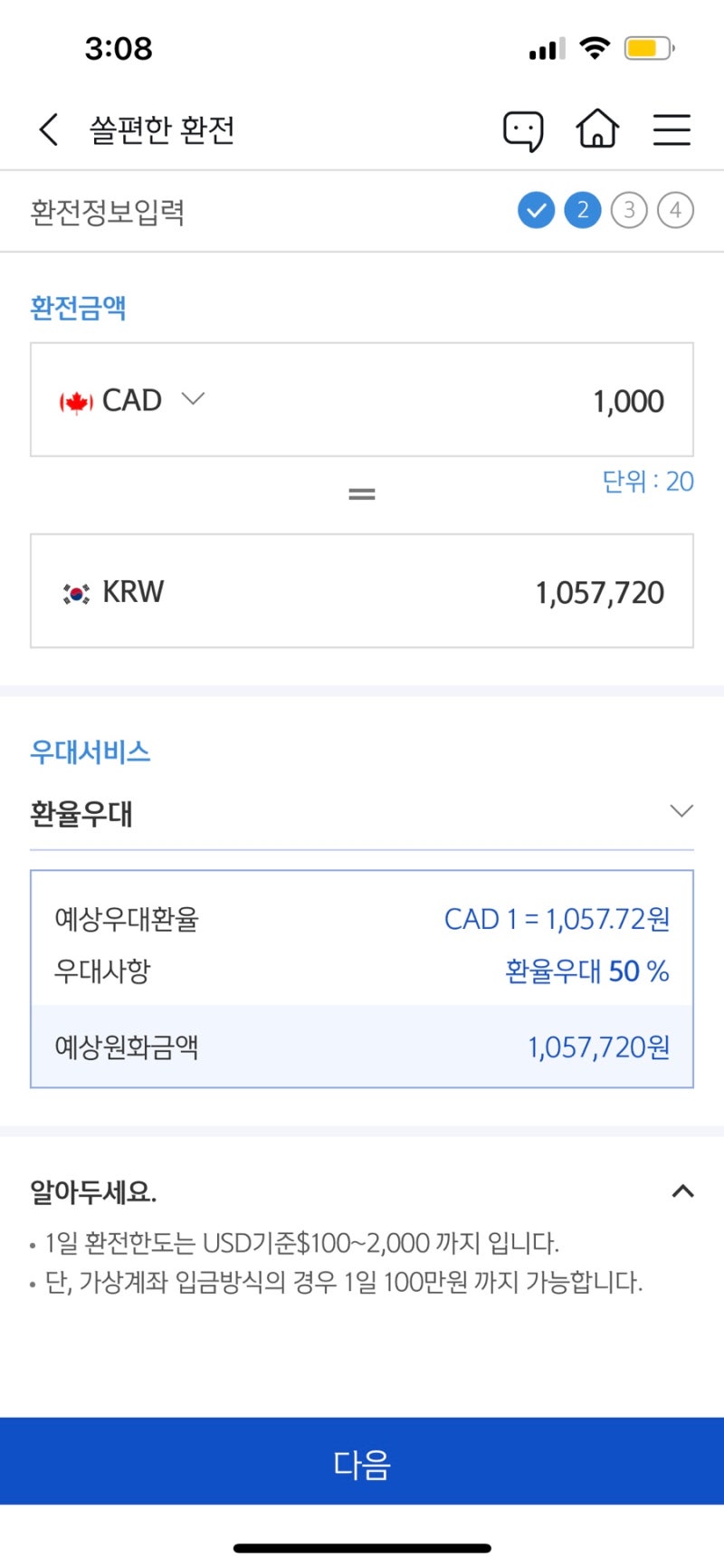Tap the completed checkmark step indicator

[536, 209]
